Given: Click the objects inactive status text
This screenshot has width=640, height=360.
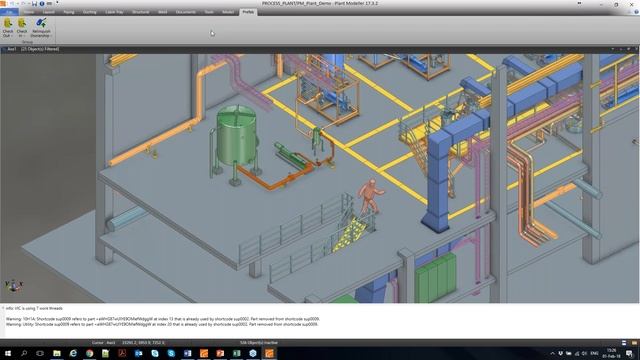Looking at the screenshot, I should pyautogui.click(x=259, y=343).
